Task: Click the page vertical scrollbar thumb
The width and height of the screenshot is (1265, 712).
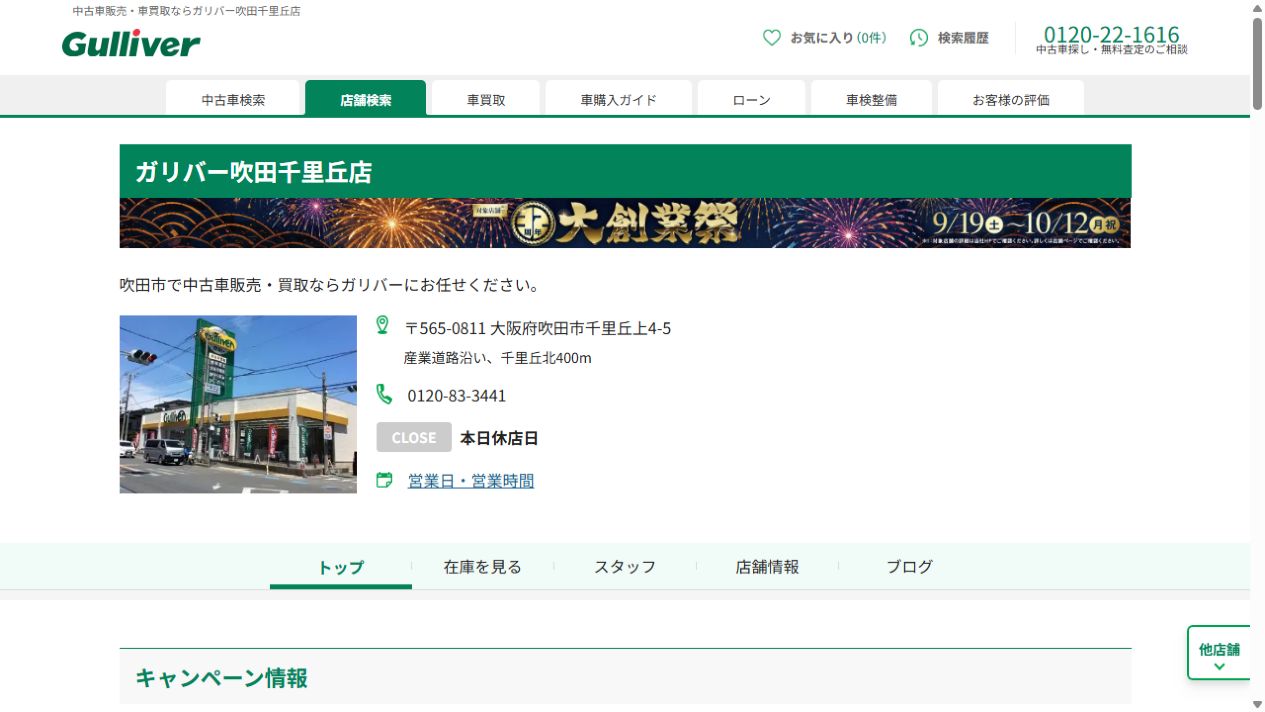Action: [1257, 63]
